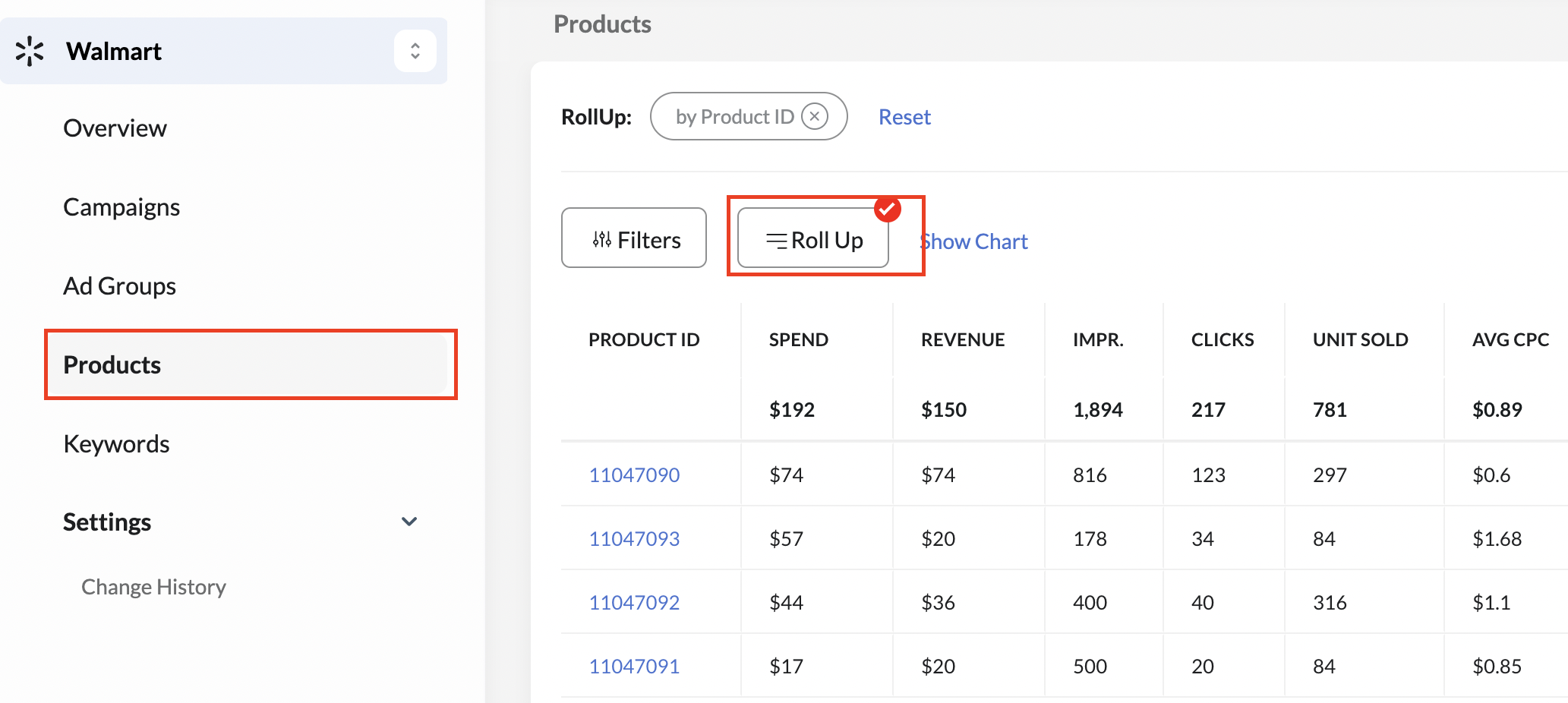Click the Walmart account name
The height and width of the screenshot is (703, 1568).
pos(114,51)
